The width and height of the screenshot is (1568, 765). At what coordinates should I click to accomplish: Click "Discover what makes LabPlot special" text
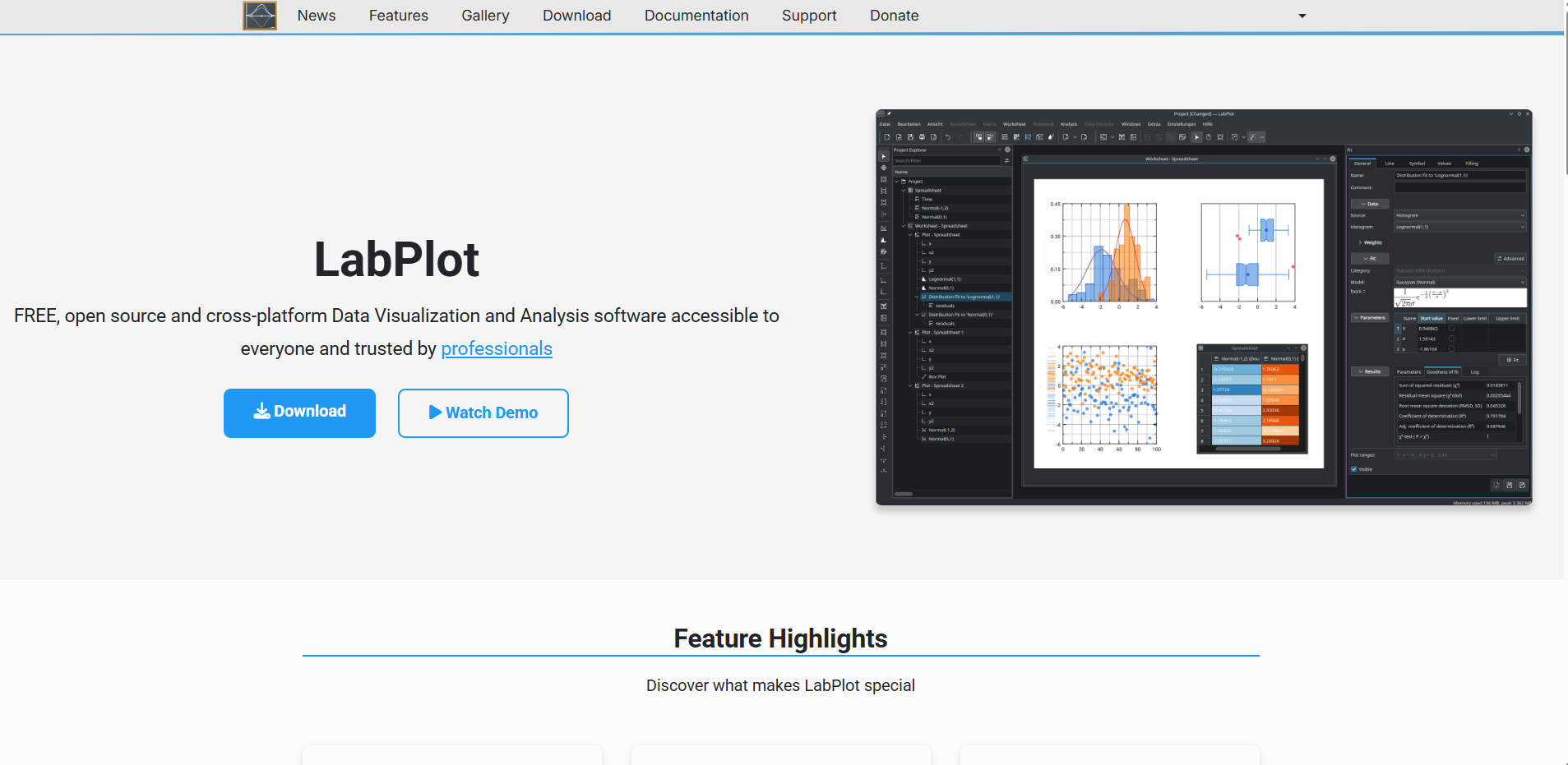pyautogui.click(x=780, y=685)
